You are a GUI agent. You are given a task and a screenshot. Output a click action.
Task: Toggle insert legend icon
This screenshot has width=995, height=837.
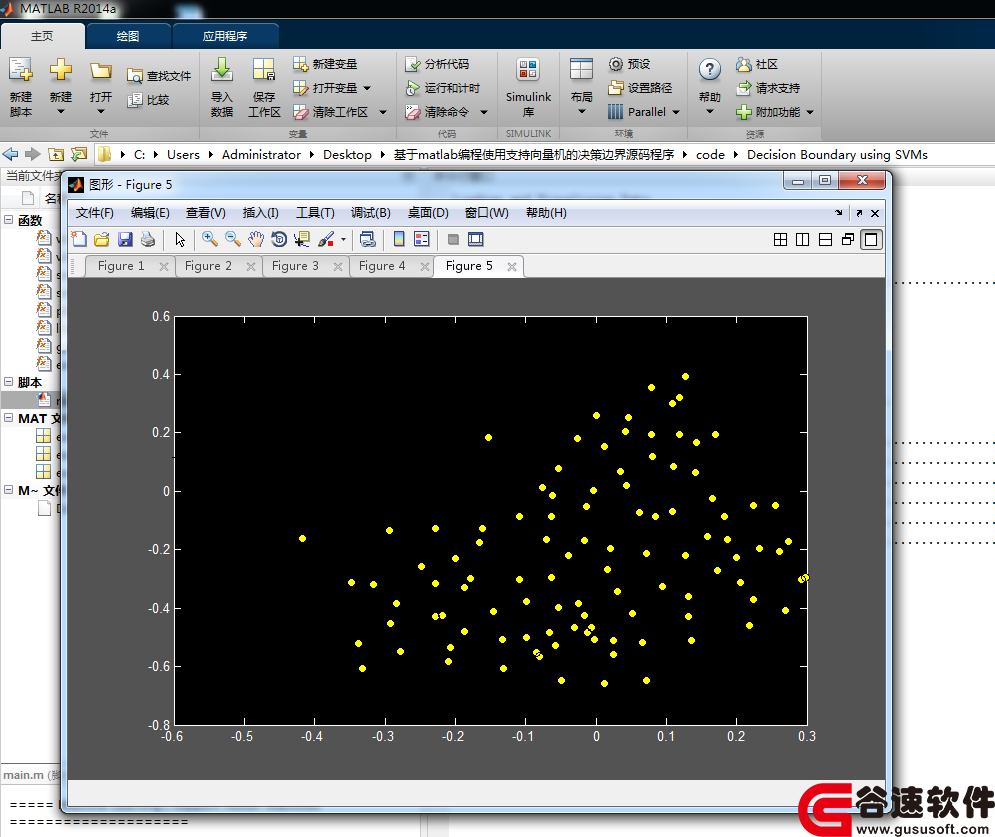click(x=421, y=239)
